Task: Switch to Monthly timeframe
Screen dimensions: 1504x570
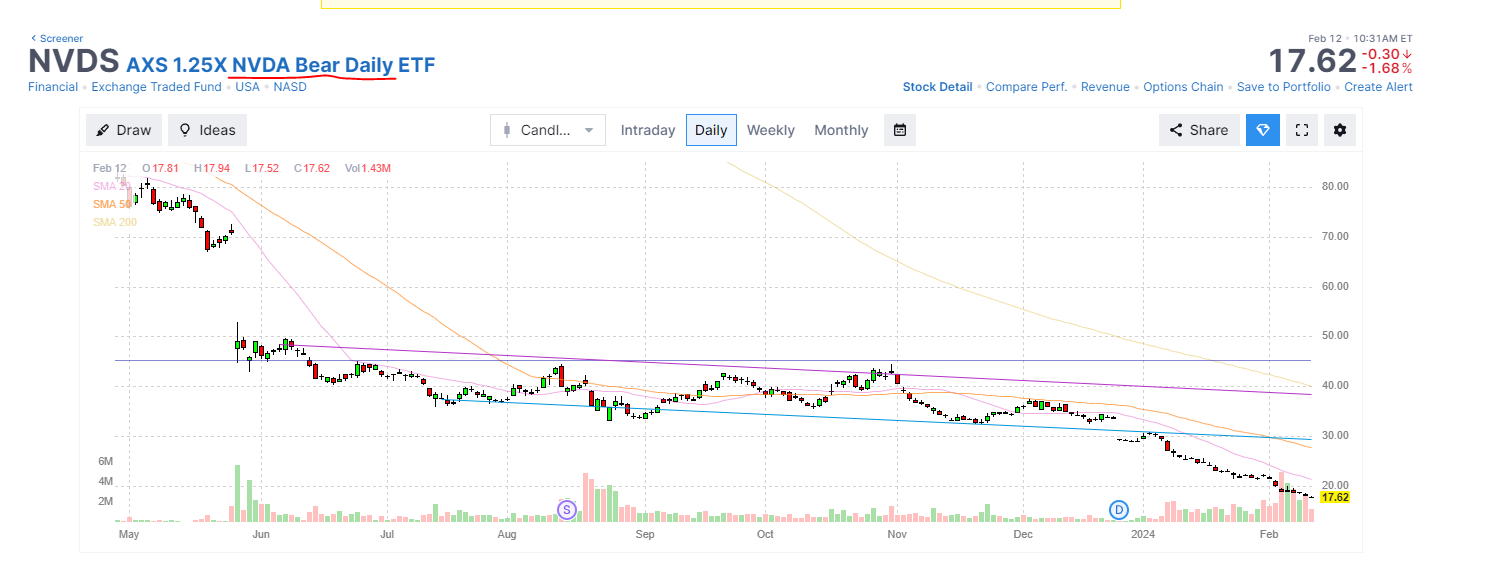Action: pyautogui.click(x=841, y=130)
